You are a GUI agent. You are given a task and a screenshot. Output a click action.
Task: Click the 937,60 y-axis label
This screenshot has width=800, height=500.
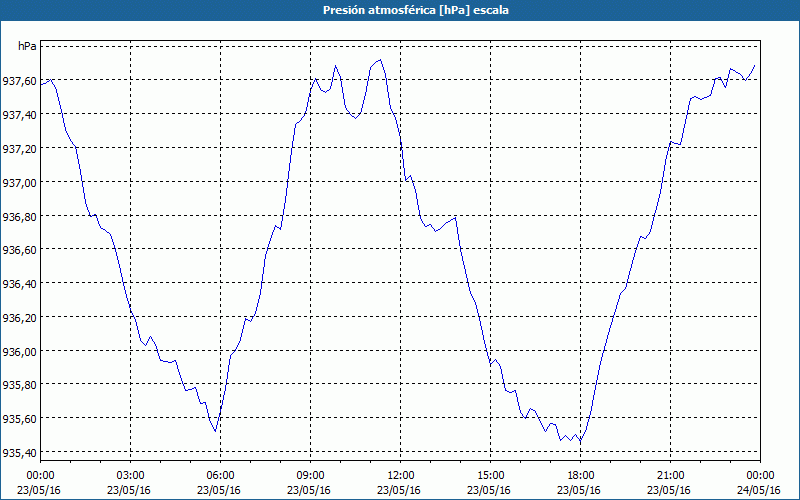(x=19, y=81)
